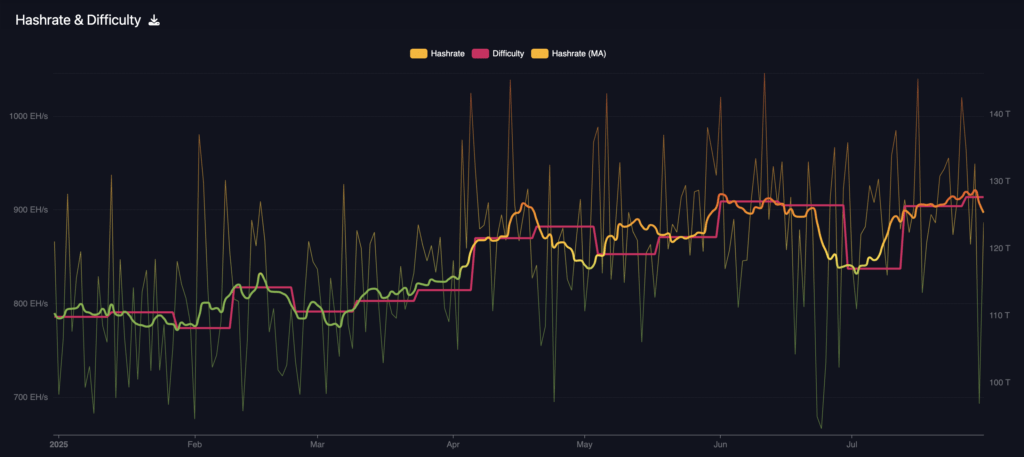The height and width of the screenshot is (457, 1024).
Task: Hide the Difficulty series via legend label
Action: [x=508, y=53]
